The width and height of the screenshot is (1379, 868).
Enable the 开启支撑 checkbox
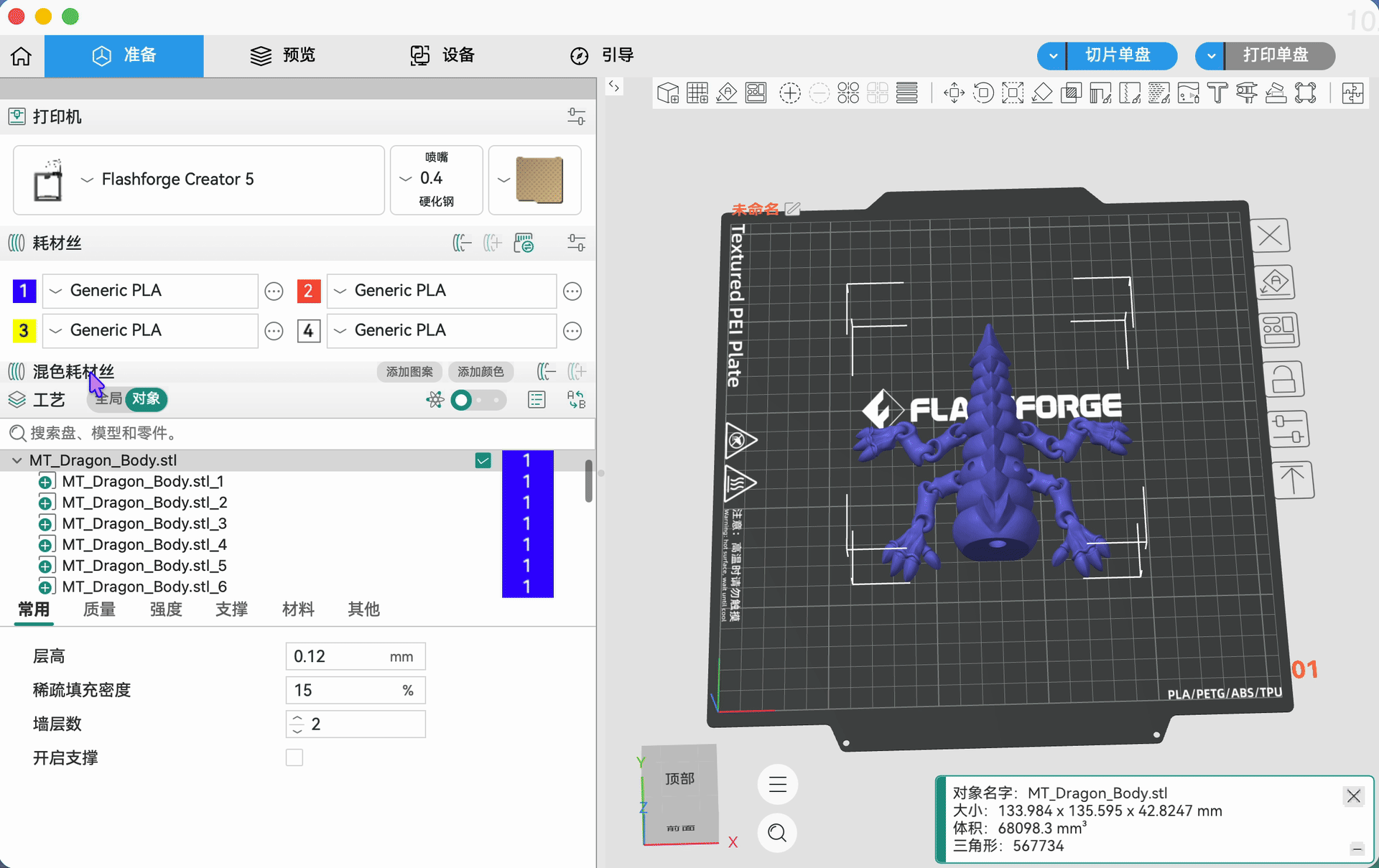click(294, 757)
